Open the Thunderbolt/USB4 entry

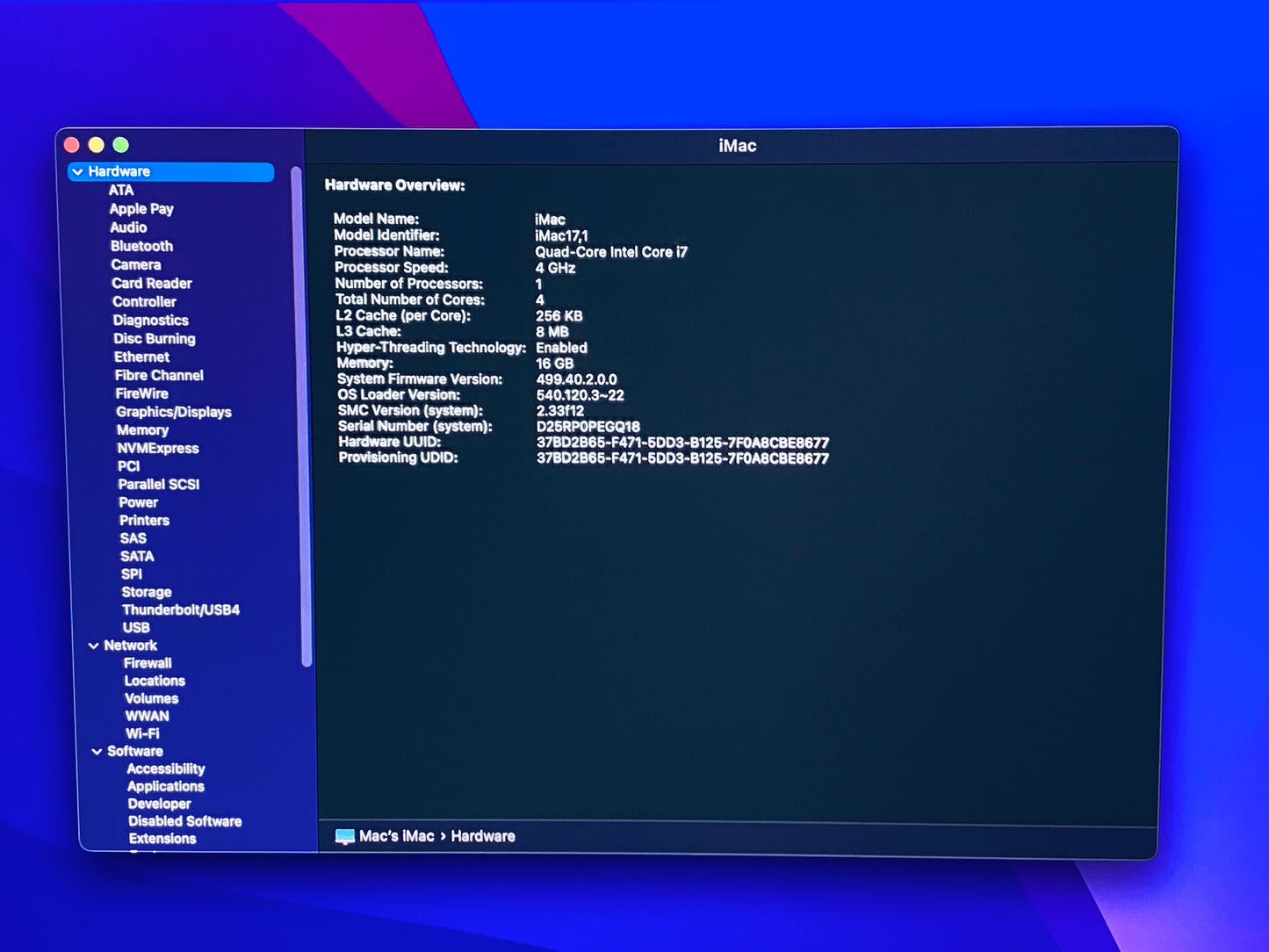181,609
